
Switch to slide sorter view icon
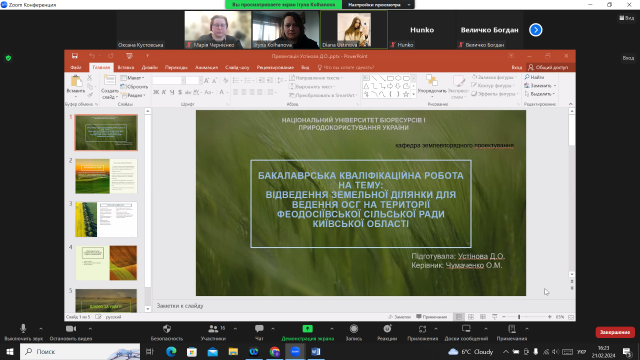point(471,317)
